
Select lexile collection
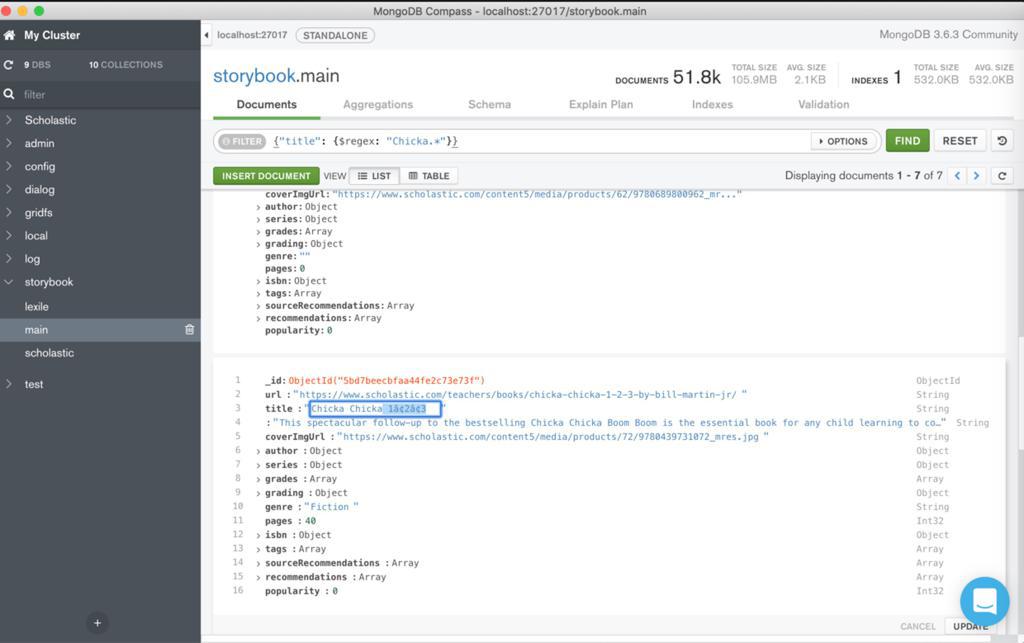(37, 306)
